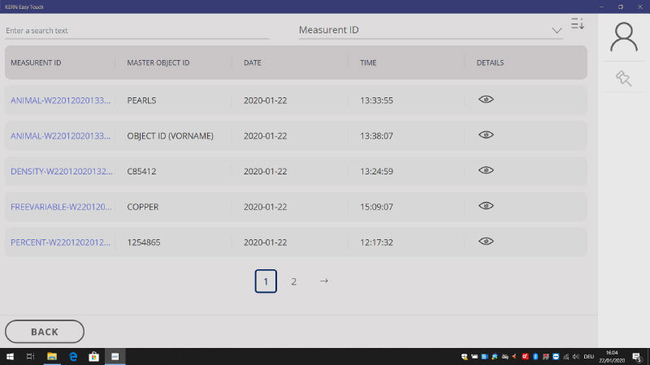650x365 pixels.
Task: Select page 1 in the pagination
Action: point(266,281)
